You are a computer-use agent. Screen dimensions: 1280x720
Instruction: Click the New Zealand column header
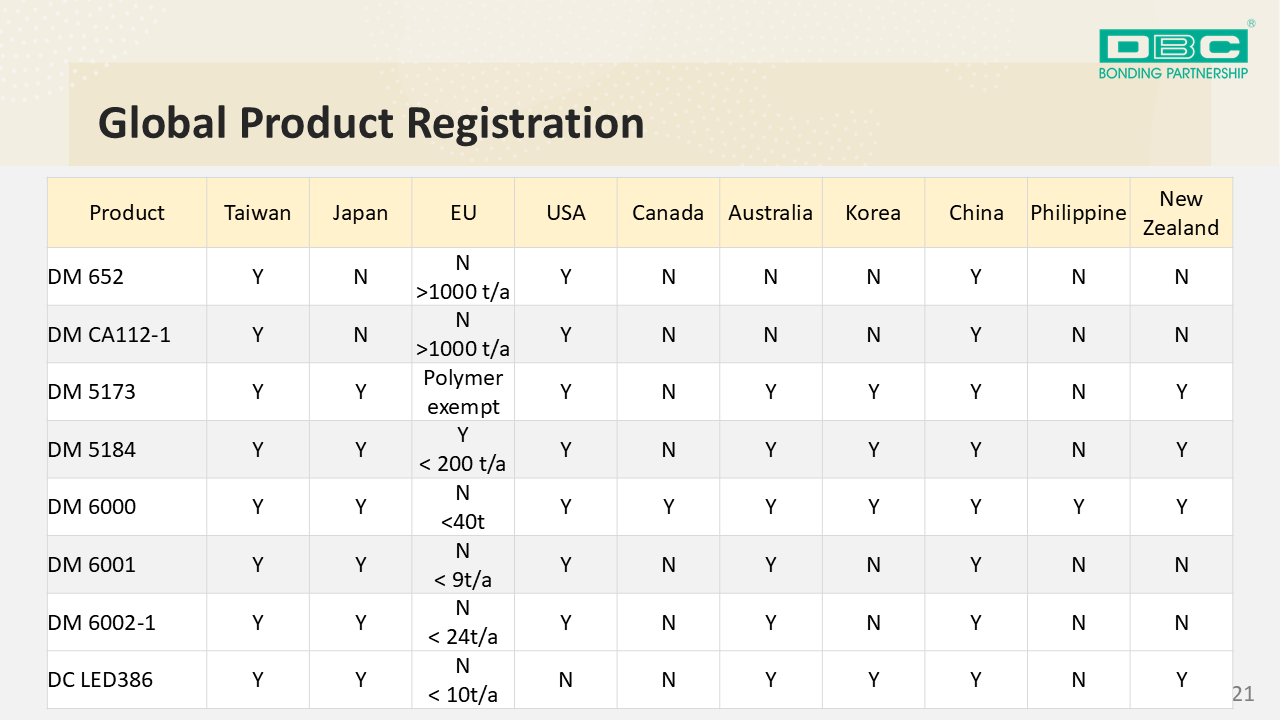[1180, 213]
